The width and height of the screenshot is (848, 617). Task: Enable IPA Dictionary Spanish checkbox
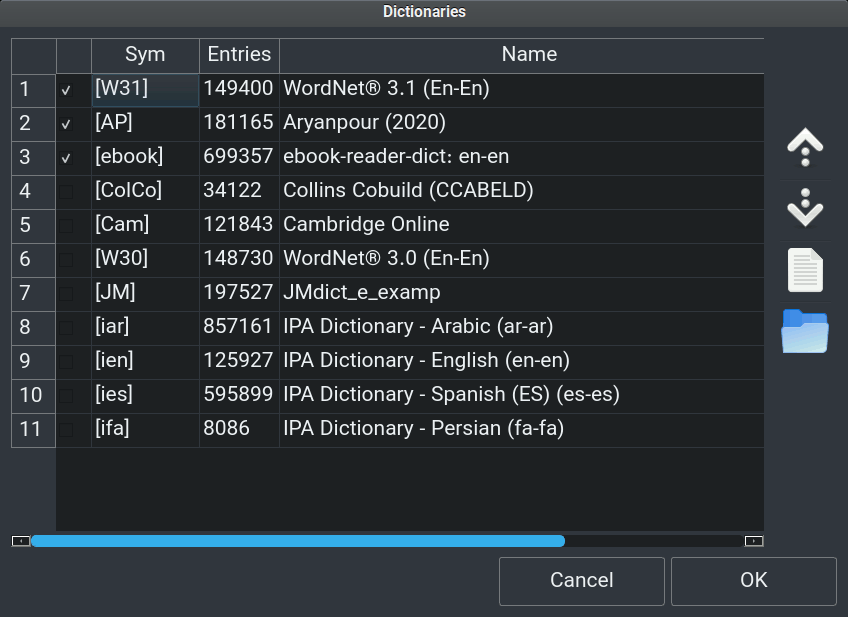pos(66,396)
